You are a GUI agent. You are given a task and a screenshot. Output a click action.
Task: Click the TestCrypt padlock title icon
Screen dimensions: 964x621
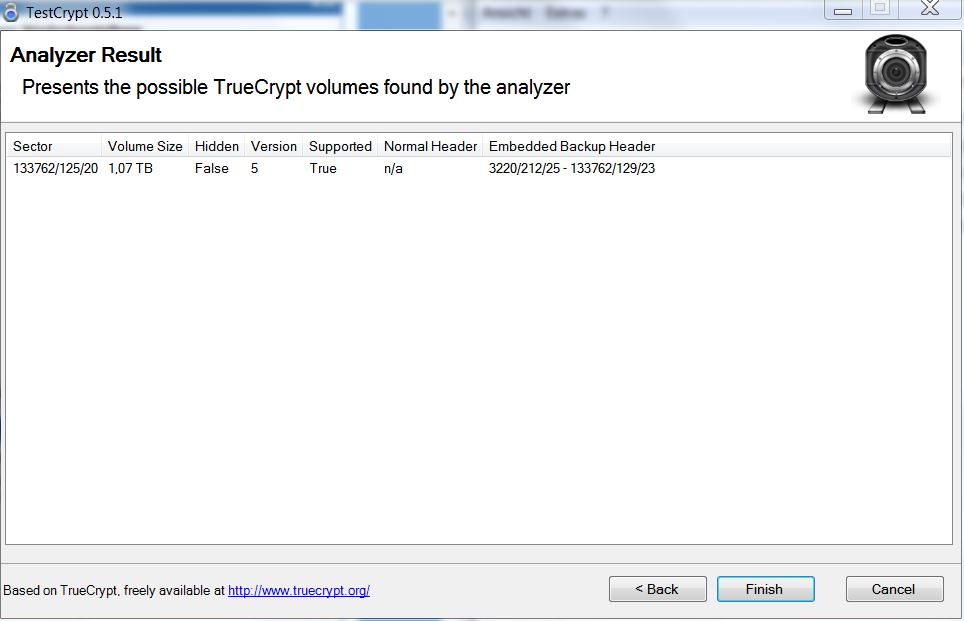pyautogui.click(x=10, y=12)
